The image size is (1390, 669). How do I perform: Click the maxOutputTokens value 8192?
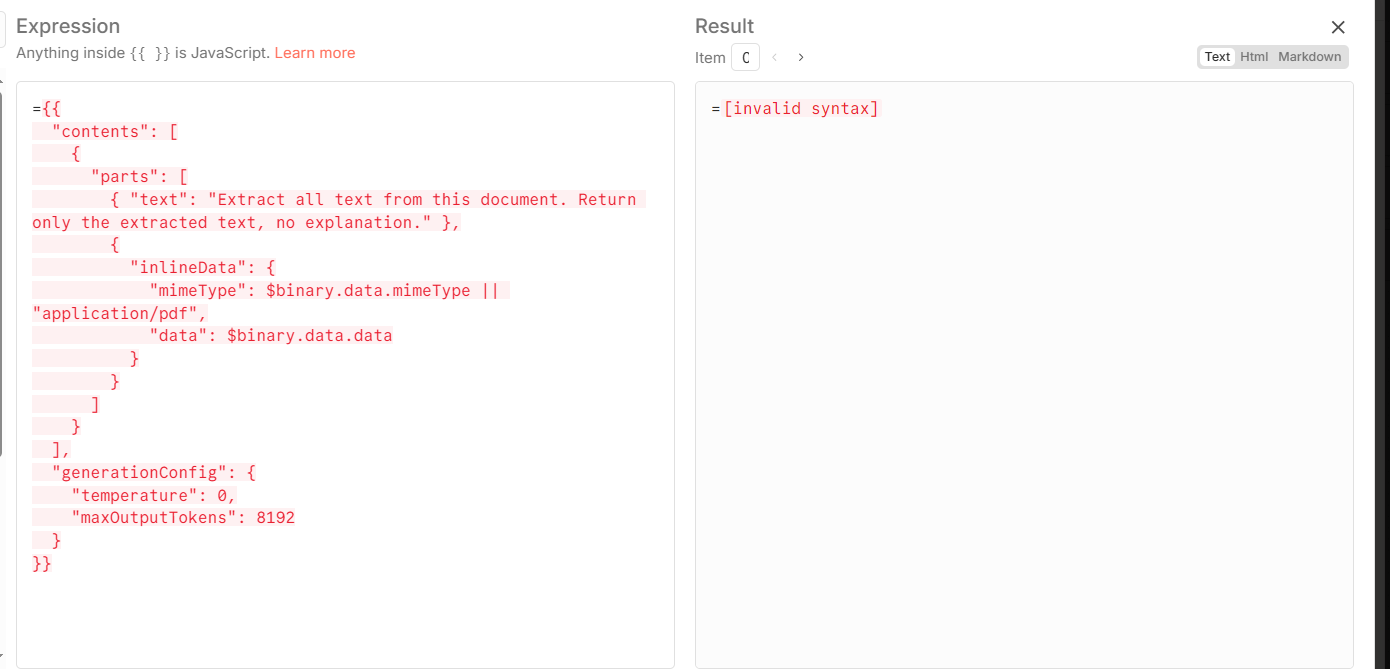pos(275,518)
